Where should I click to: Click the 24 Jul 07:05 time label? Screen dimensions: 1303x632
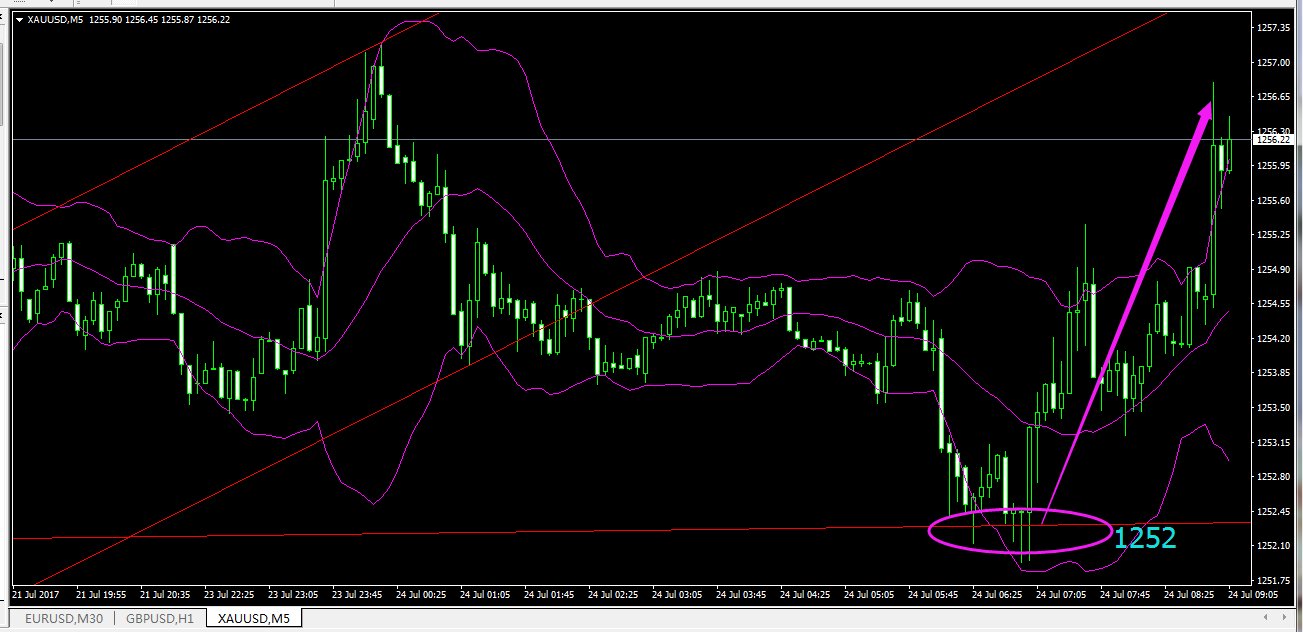click(x=1061, y=594)
